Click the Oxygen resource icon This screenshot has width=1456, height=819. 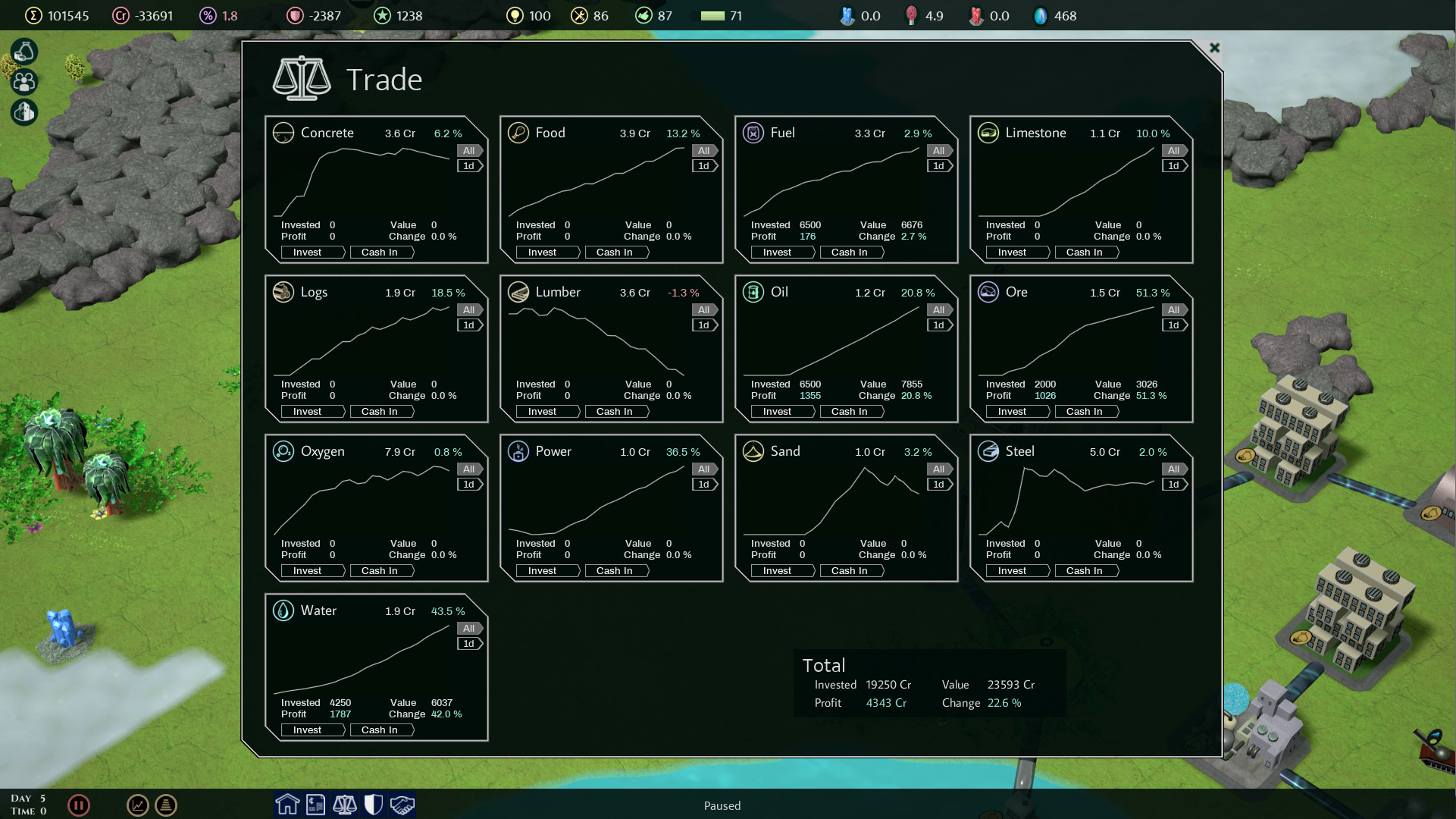click(283, 452)
